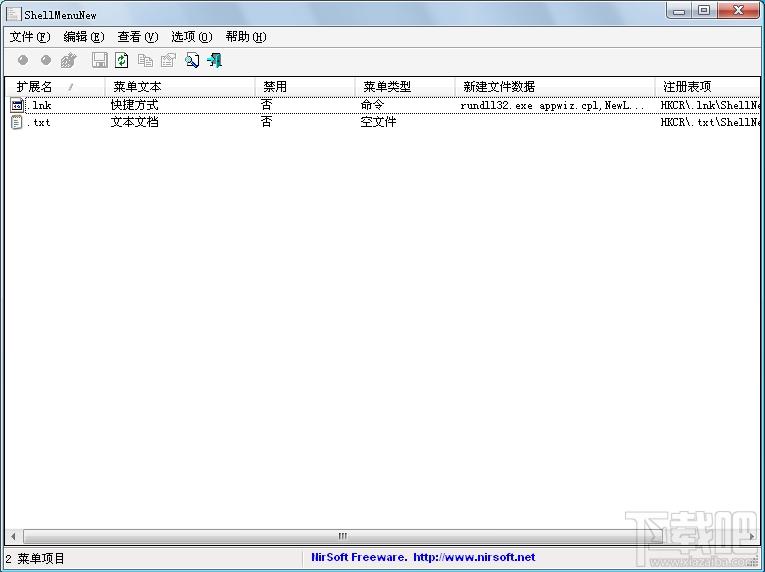This screenshot has width=765, height=572.
Task: Click the .txt row document icon
Action: click(17, 122)
